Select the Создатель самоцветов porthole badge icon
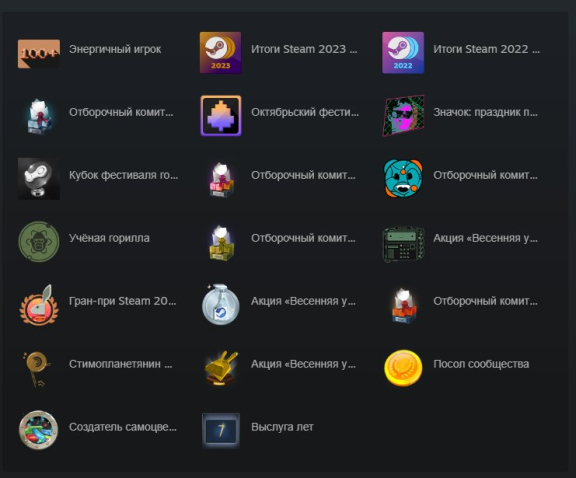Viewport: 576px width, 478px height. [x=39, y=430]
